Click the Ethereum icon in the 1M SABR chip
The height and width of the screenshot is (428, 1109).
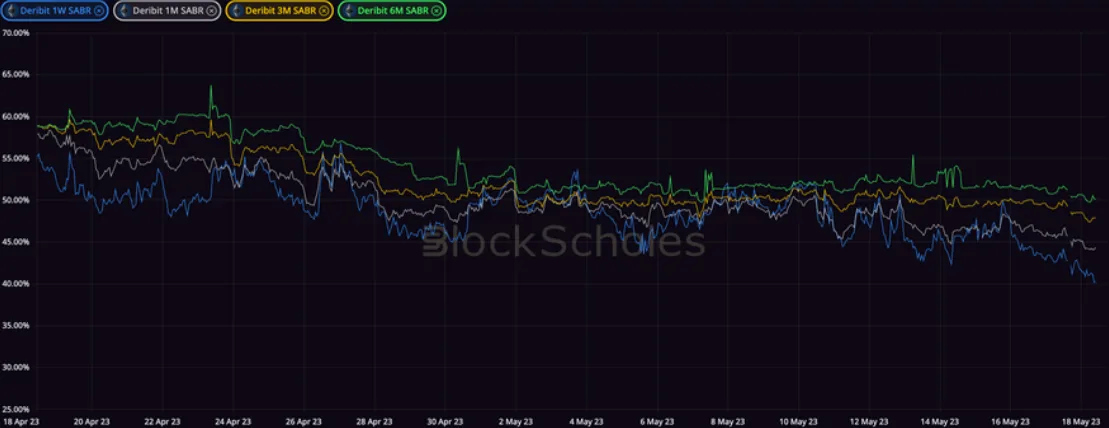[124, 11]
